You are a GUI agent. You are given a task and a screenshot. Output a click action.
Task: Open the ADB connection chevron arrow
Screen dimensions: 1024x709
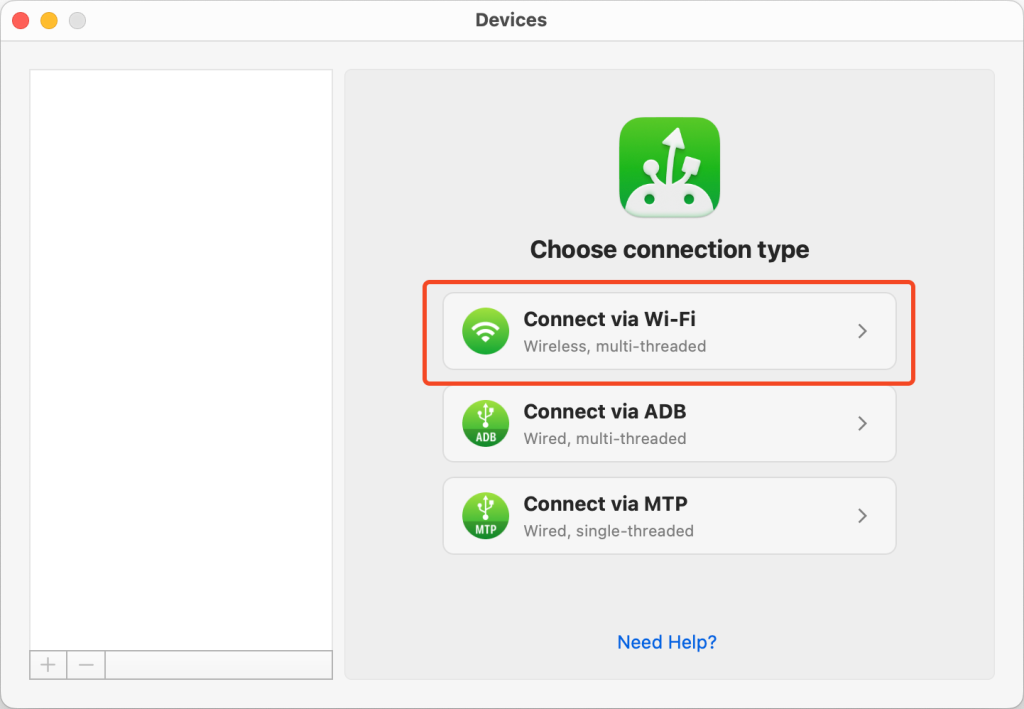(863, 424)
